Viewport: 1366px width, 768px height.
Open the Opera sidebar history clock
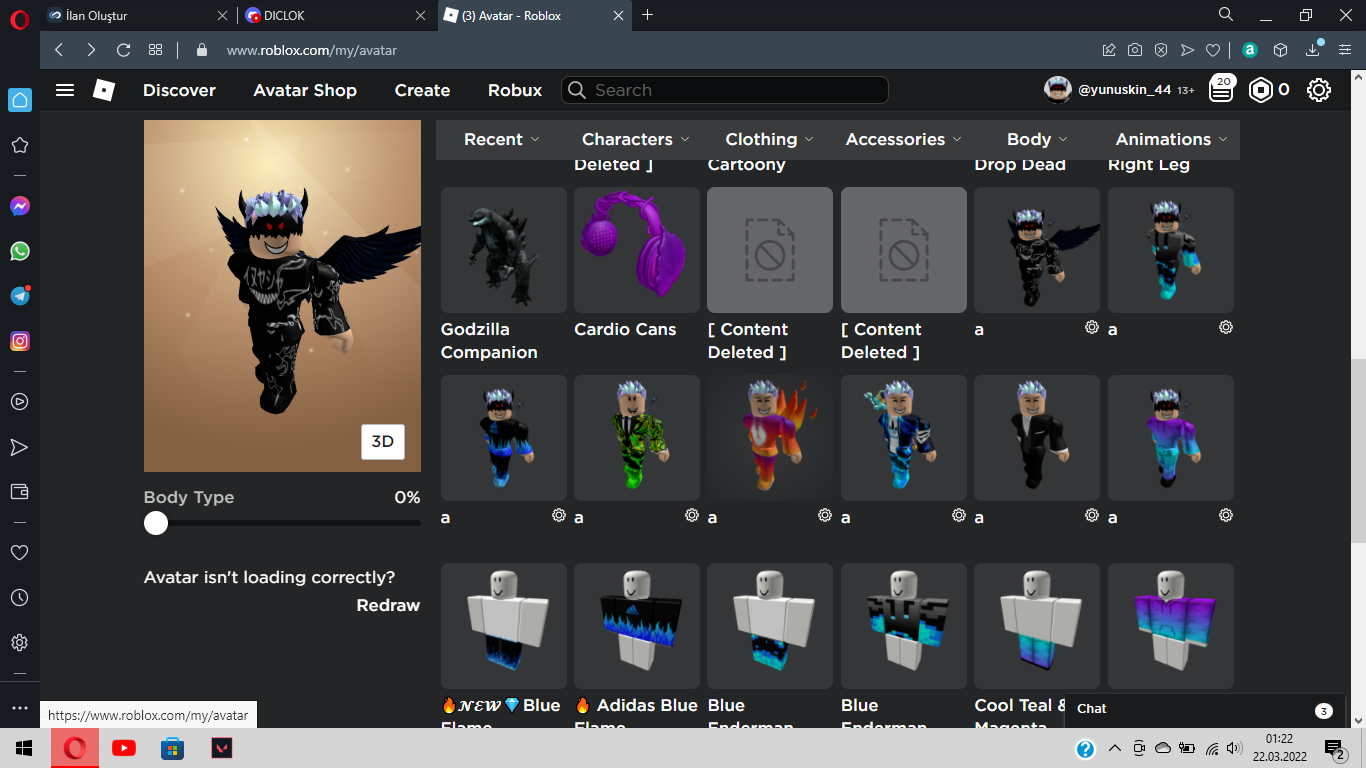(20, 597)
